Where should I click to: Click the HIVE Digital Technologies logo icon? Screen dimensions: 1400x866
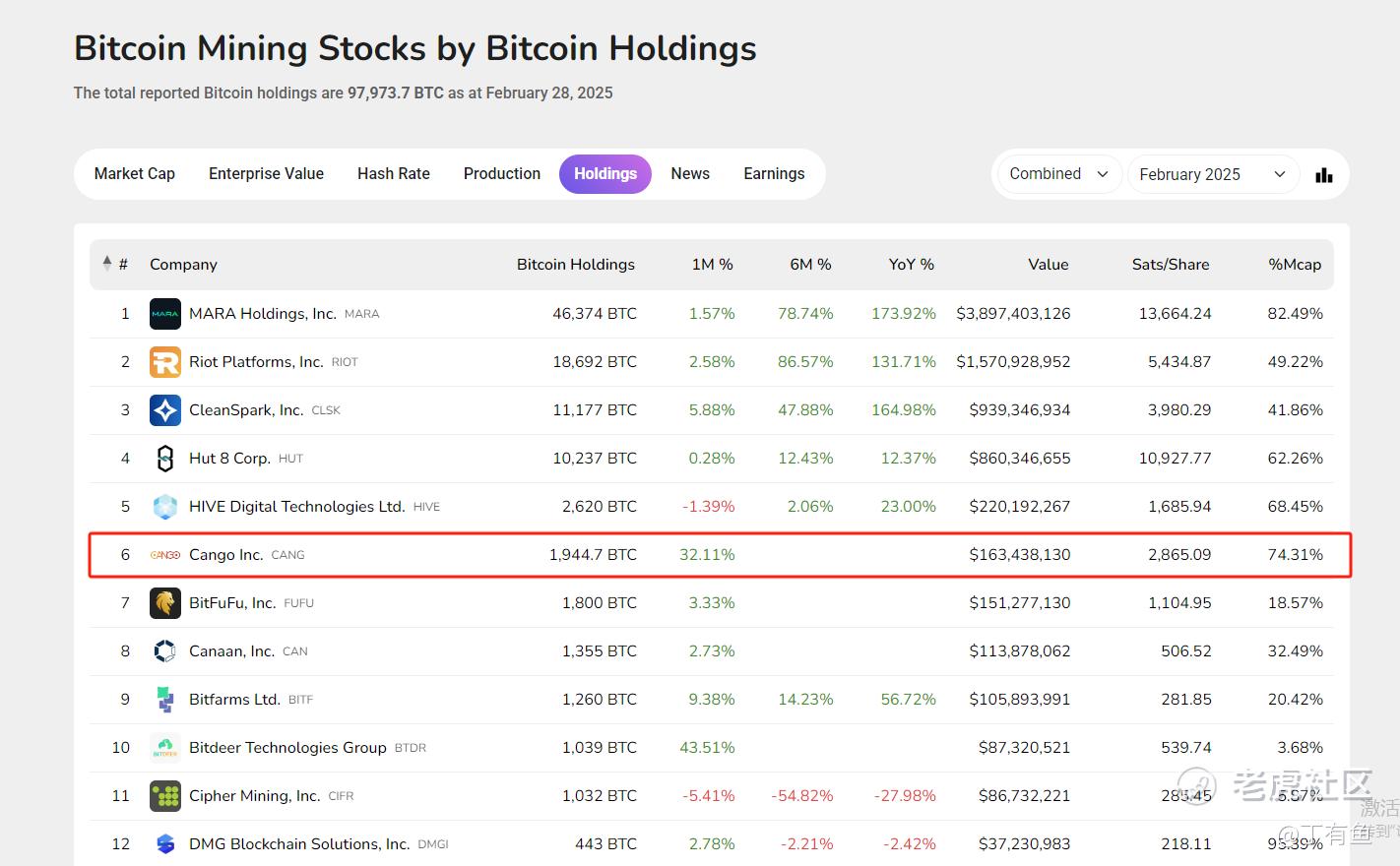[164, 507]
